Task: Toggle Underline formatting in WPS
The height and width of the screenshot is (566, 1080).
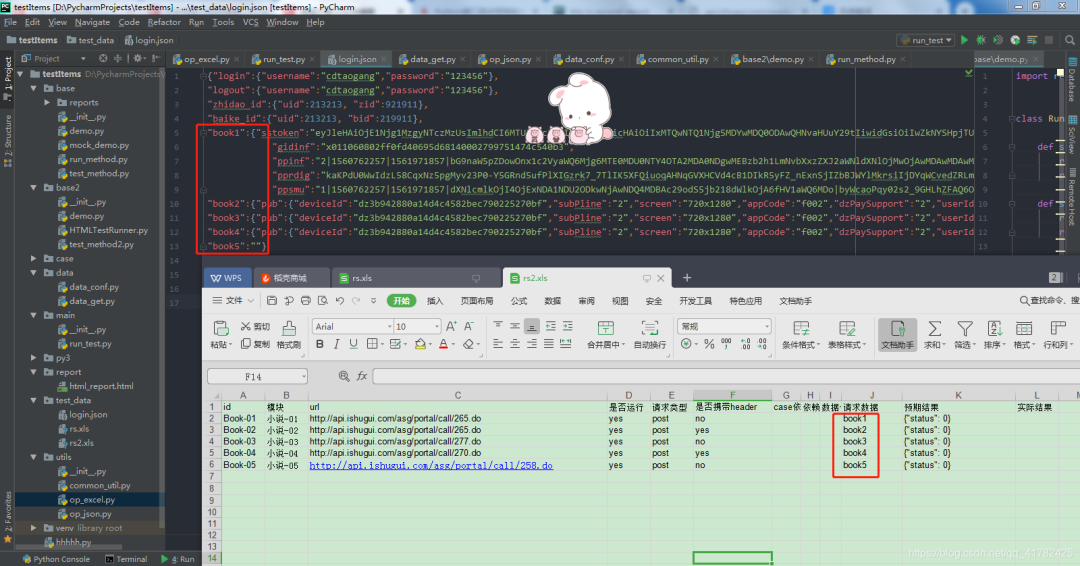Action: pyautogui.click(x=353, y=344)
